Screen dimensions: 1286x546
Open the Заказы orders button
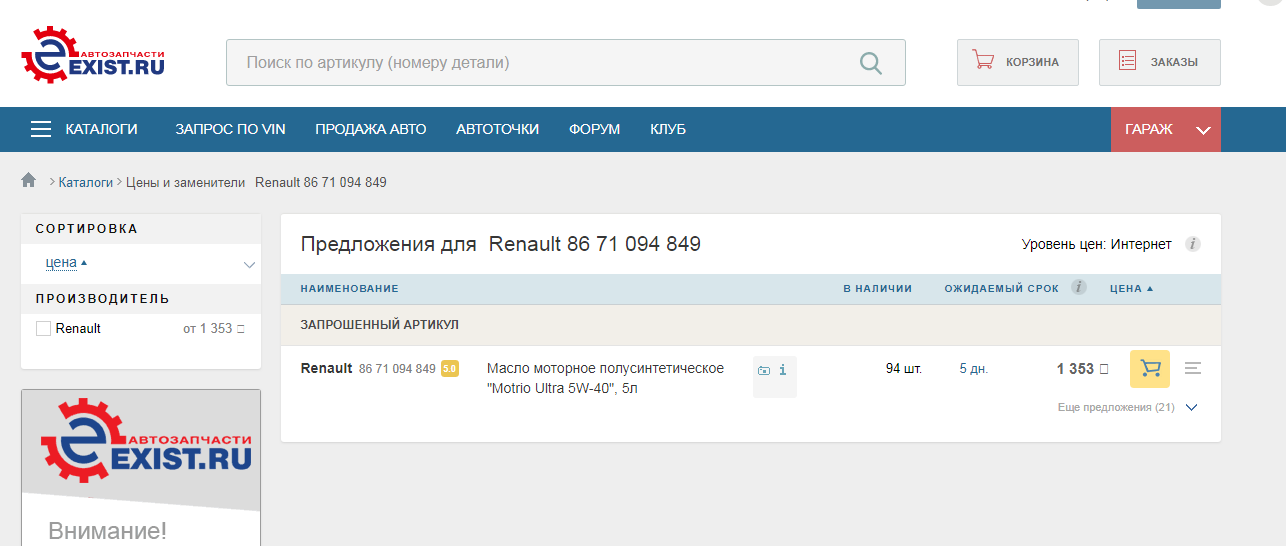1159,62
